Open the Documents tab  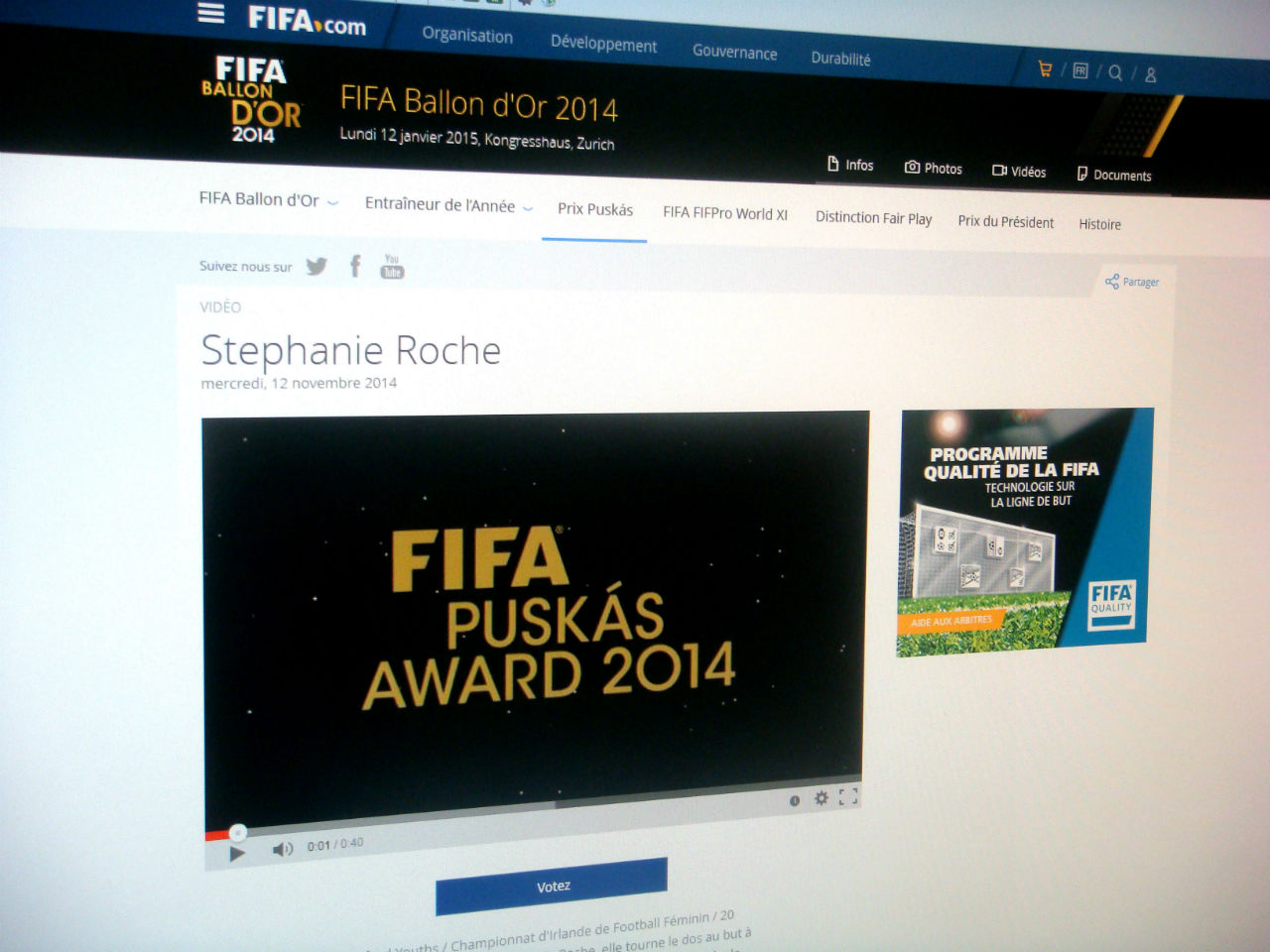coord(1114,175)
